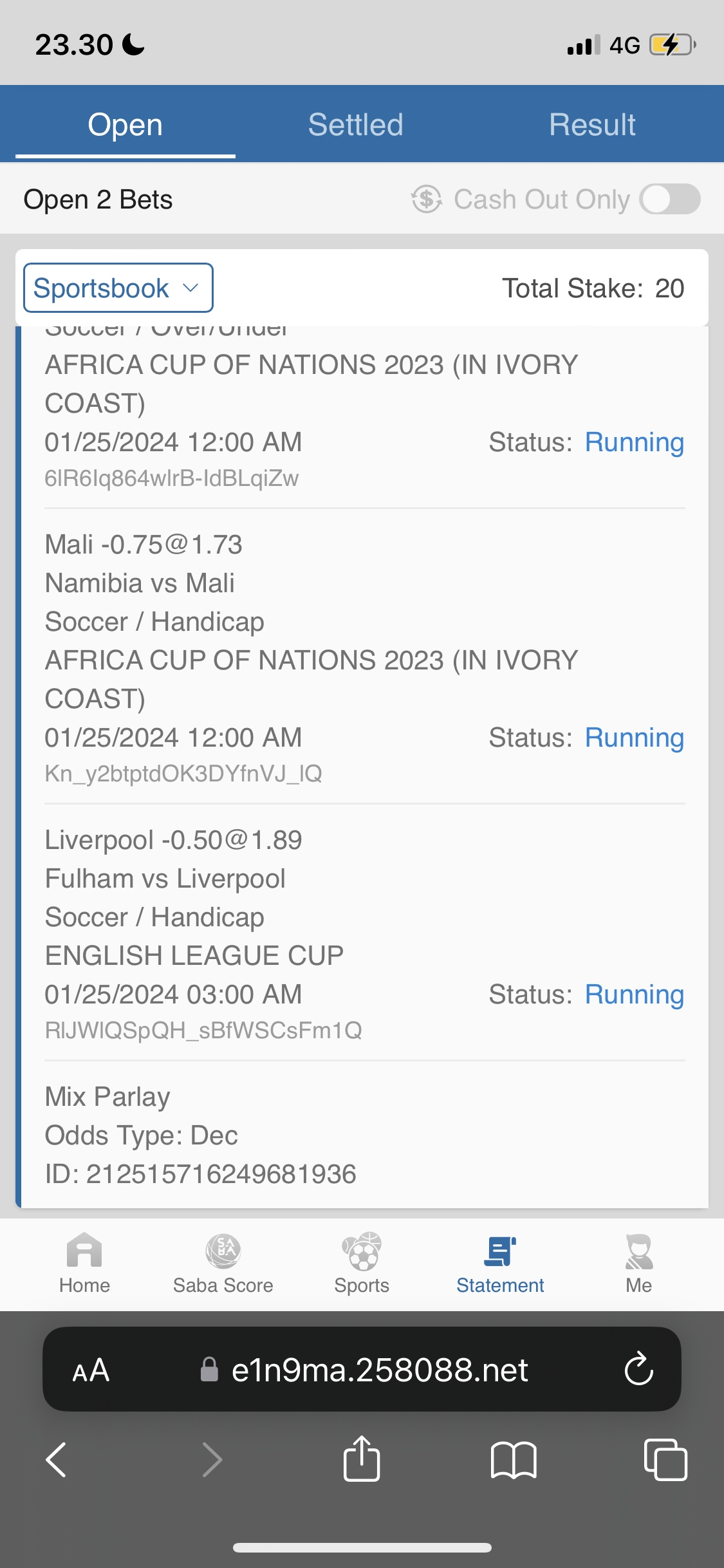Switch to the Result tab
The width and height of the screenshot is (724, 1568).
click(592, 124)
